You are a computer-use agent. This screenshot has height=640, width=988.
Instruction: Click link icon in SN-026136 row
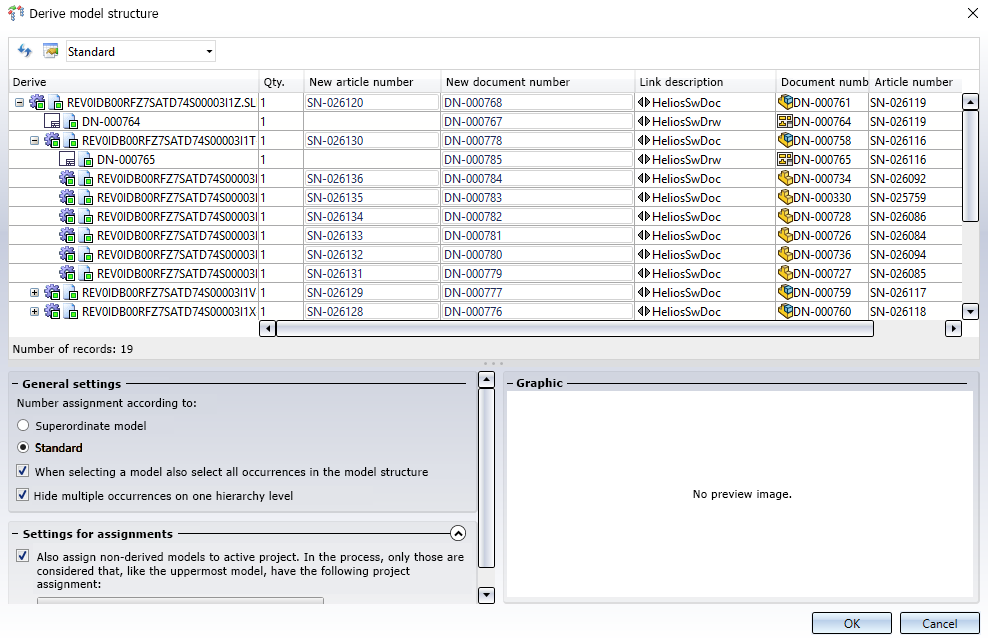point(643,179)
